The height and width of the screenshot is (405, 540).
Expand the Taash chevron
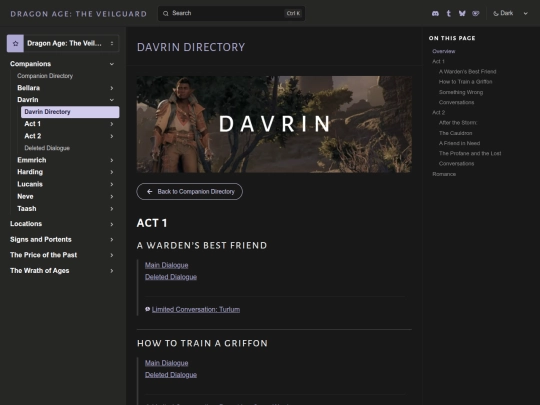(x=112, y=209)
